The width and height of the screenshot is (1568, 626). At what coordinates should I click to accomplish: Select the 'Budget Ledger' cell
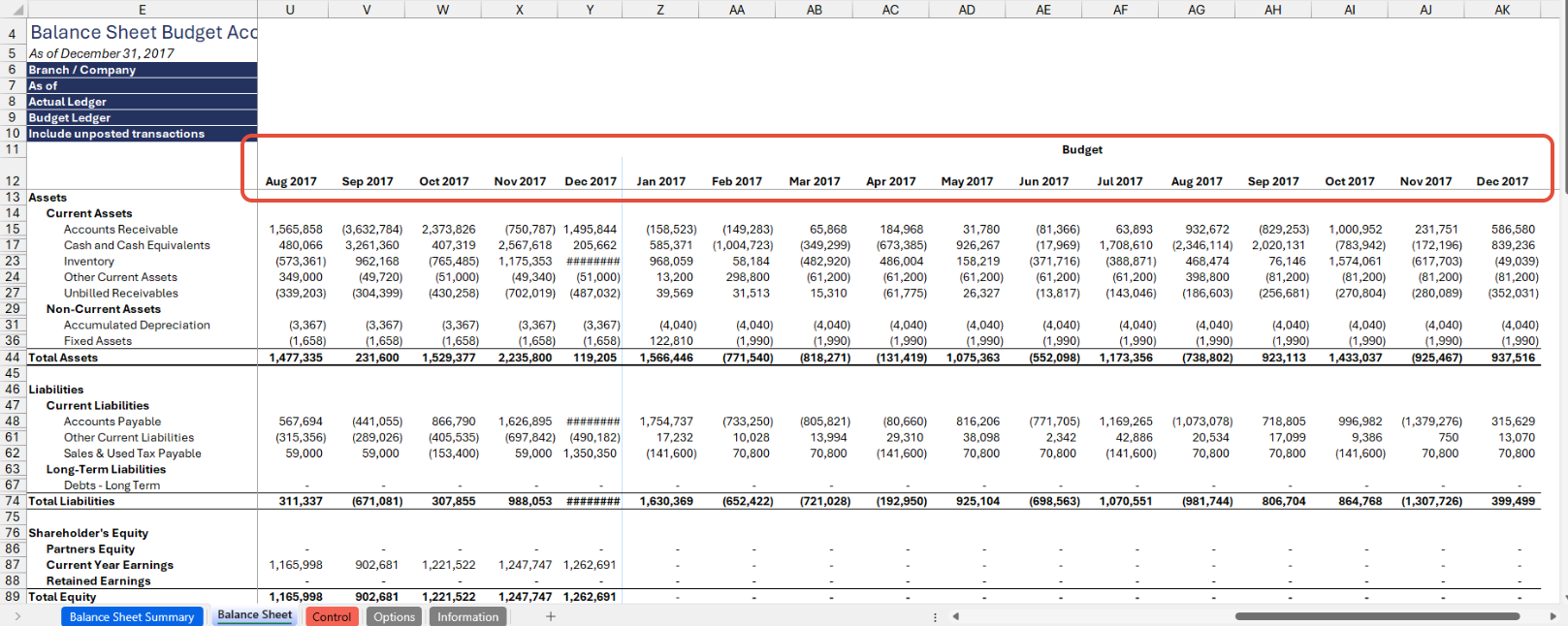coord(142,117)
